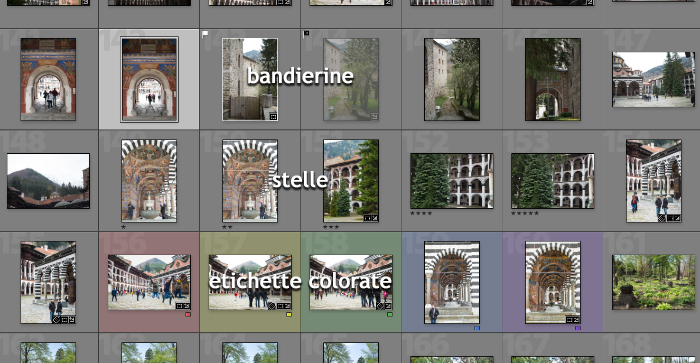Viewport: 700px width, 363px height.
Task: Click the red color label in cell 156
Action: tap(188, 315)
